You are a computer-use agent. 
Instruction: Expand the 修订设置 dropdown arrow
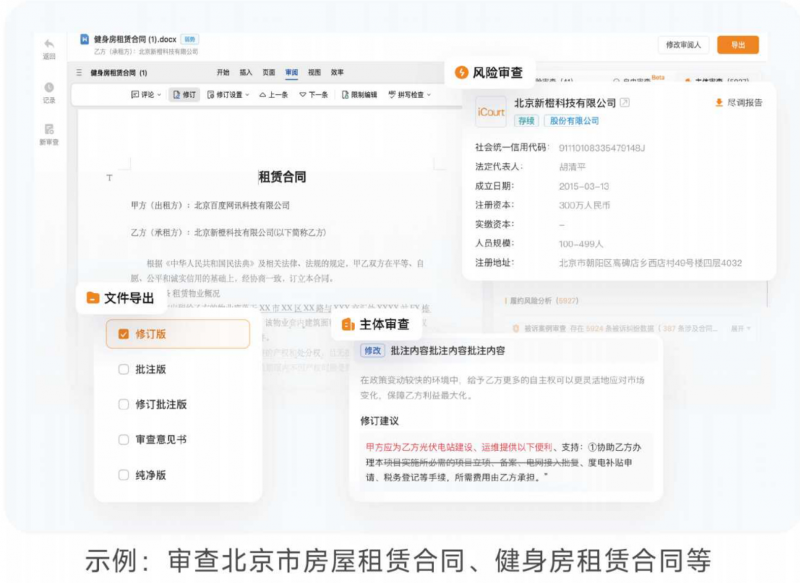pyautogui.click(x=247, y=95)
